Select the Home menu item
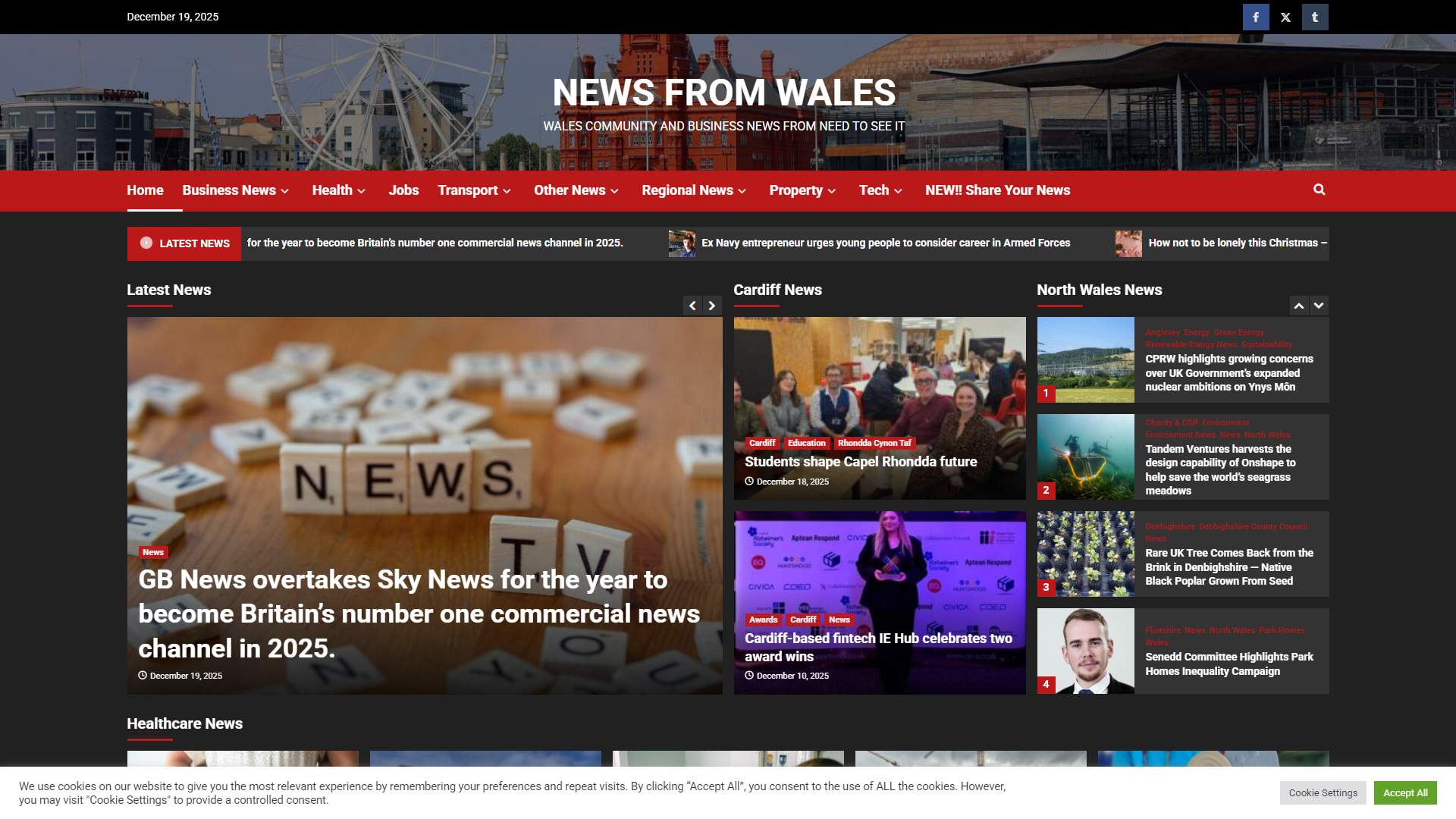Image resolution: width=1456 pixels, height=819 pixels. pyautogui.click(x=144, y=190)
